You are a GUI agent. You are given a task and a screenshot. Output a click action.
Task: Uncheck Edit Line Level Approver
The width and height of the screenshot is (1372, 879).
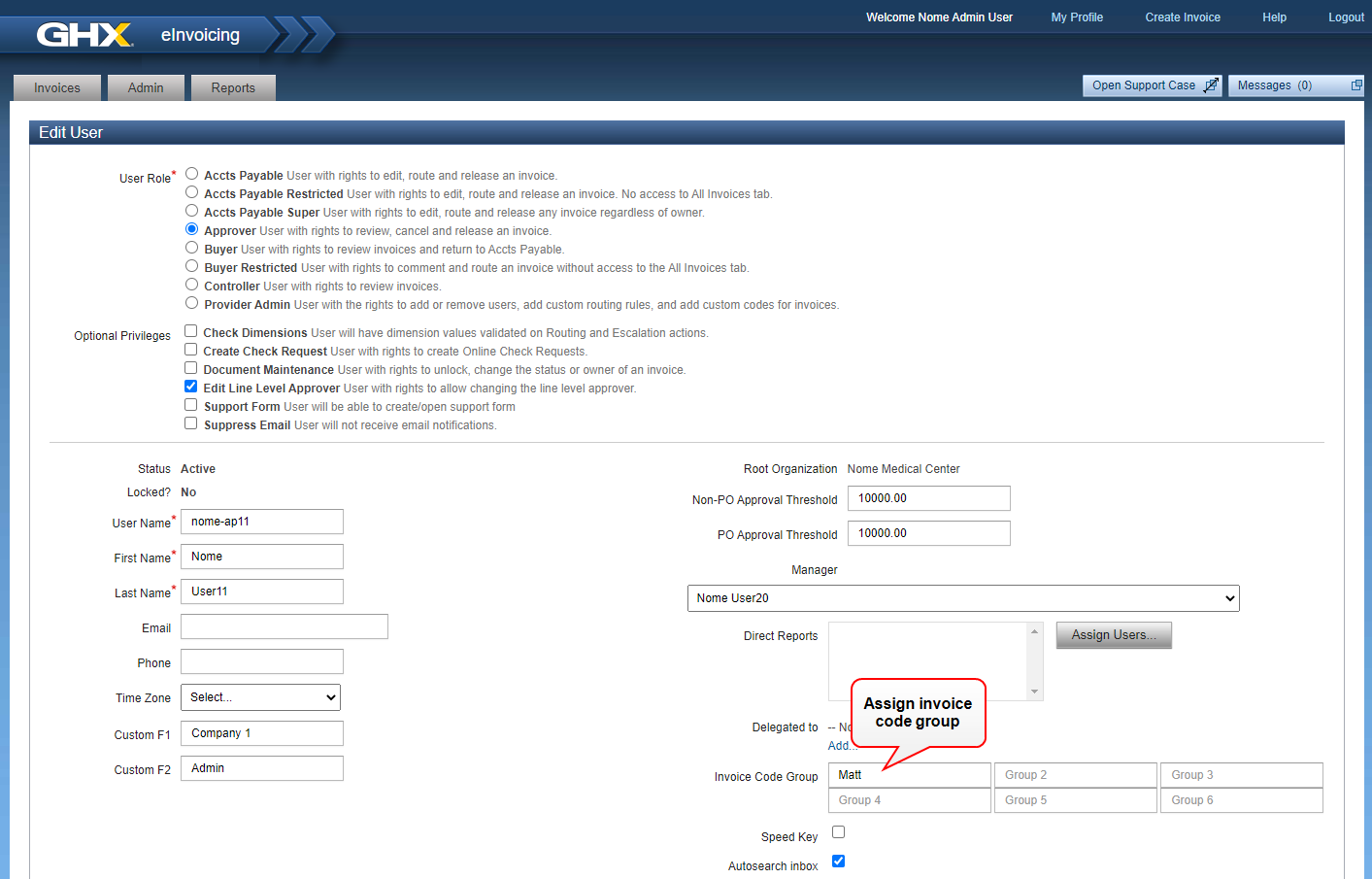[x=191, y=387]
